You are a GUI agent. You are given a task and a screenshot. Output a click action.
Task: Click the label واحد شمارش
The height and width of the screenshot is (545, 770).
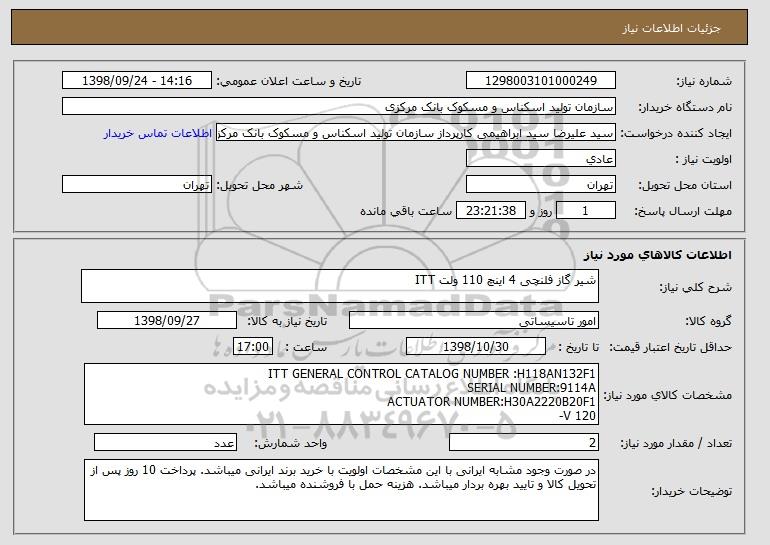tap(291, 444)
